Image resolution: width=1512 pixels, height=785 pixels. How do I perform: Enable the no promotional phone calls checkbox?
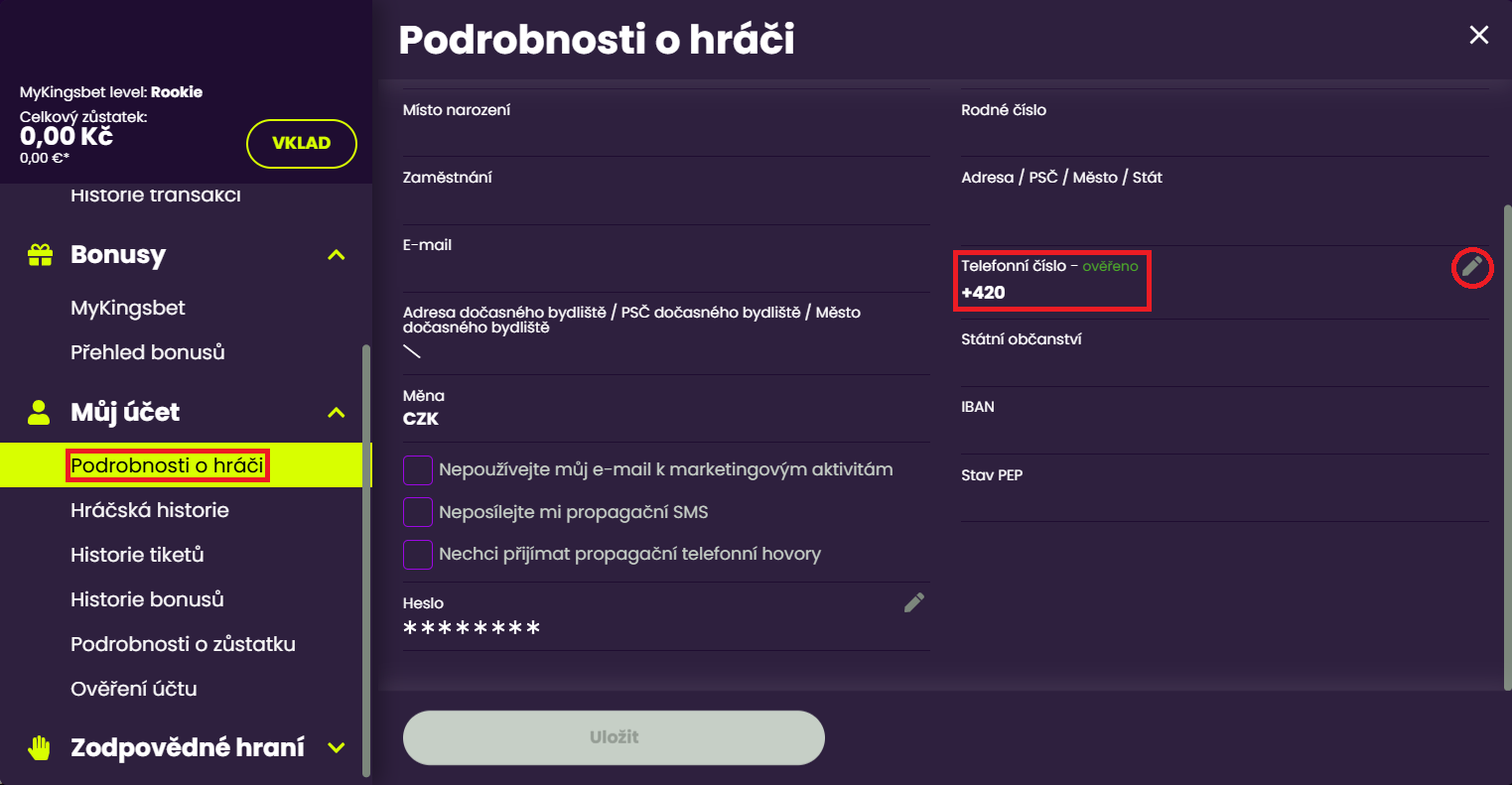[418, 554]
